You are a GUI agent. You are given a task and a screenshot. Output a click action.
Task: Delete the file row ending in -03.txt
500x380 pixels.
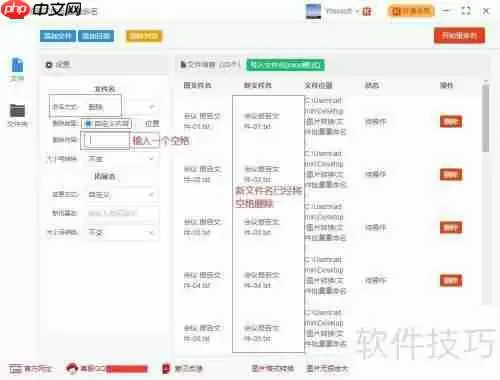pos(451,228)
